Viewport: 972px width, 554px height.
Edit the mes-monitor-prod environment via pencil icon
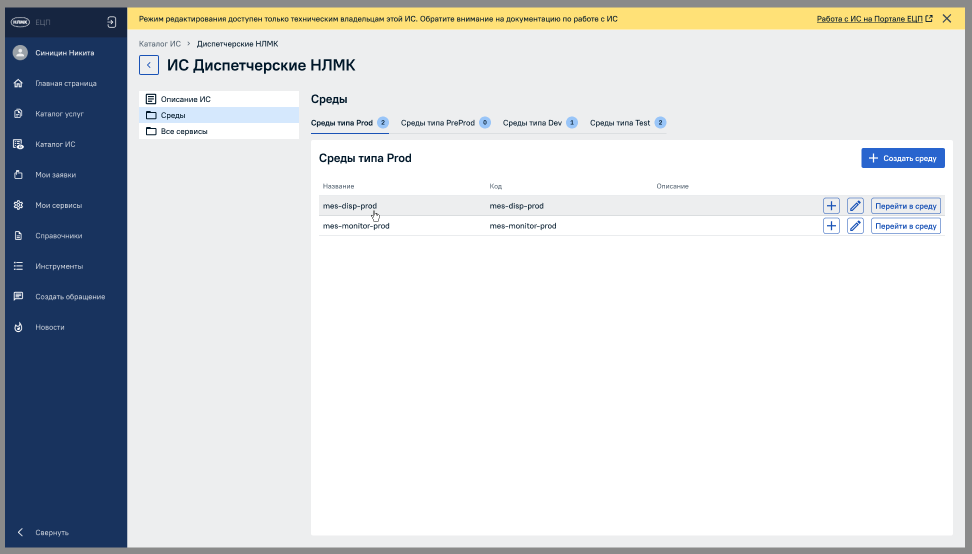coord(855,226)
